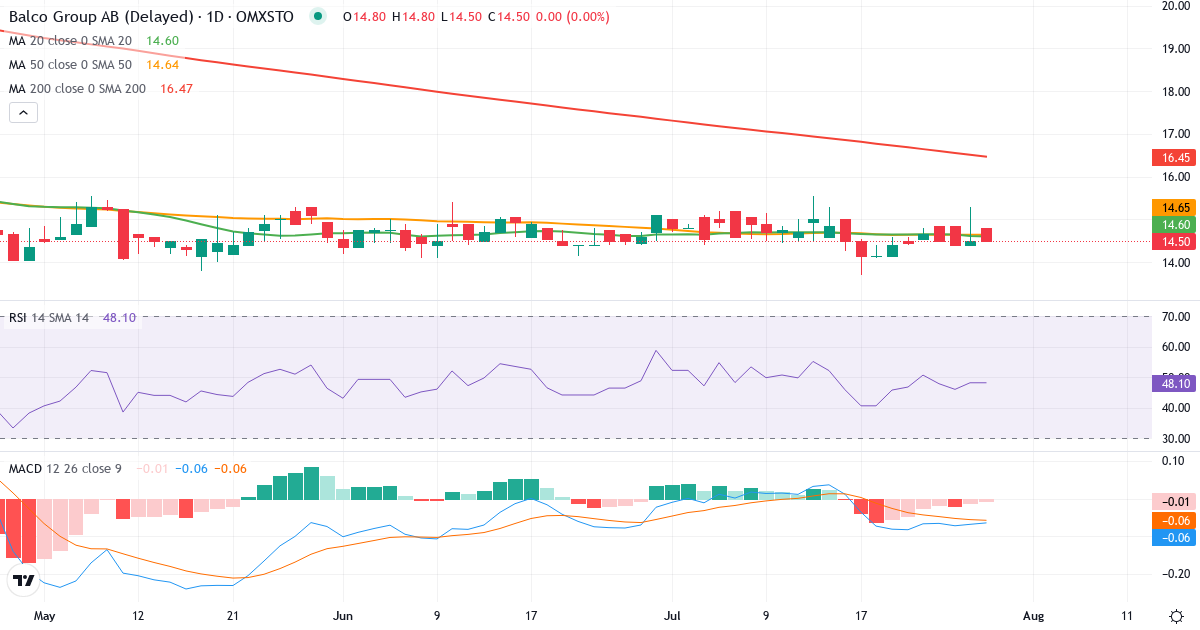Screen dimensions: 1200x630
Task: Open chart settings gear icon
Action: tap(1176, 616)
